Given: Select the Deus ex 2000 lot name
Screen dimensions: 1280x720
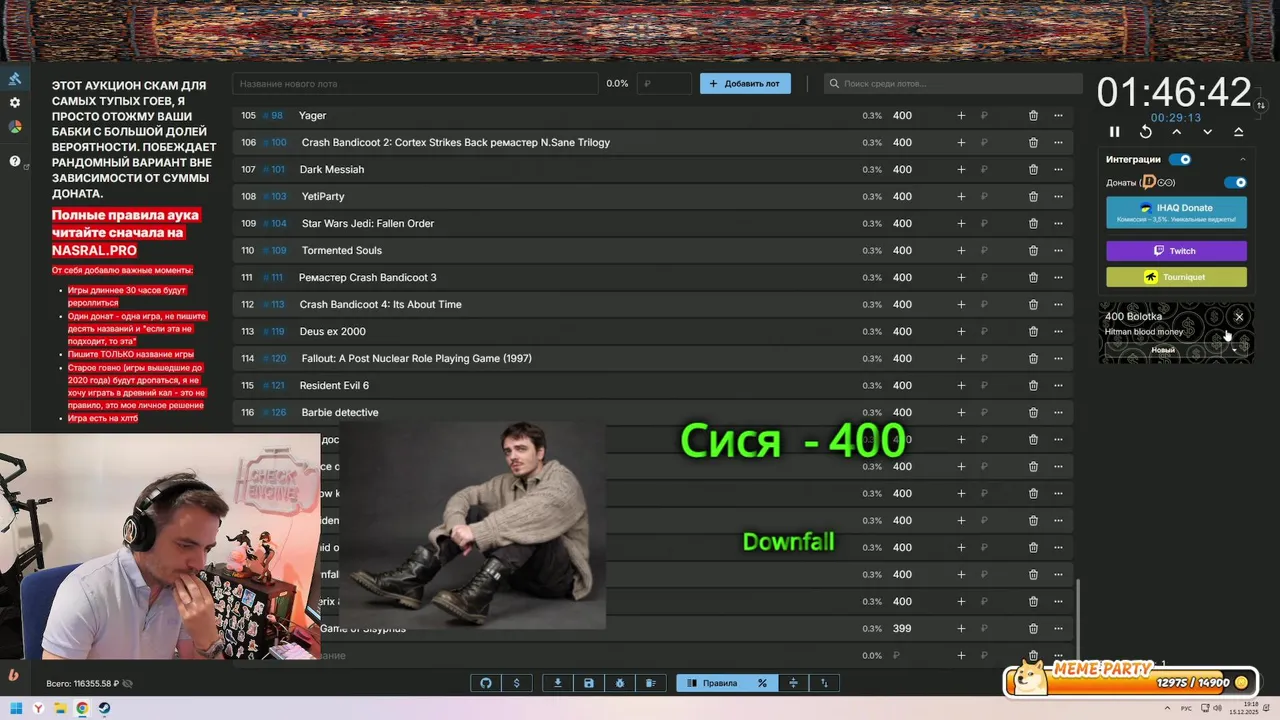Looking at the screenshot, I should (x=333, y=332).
